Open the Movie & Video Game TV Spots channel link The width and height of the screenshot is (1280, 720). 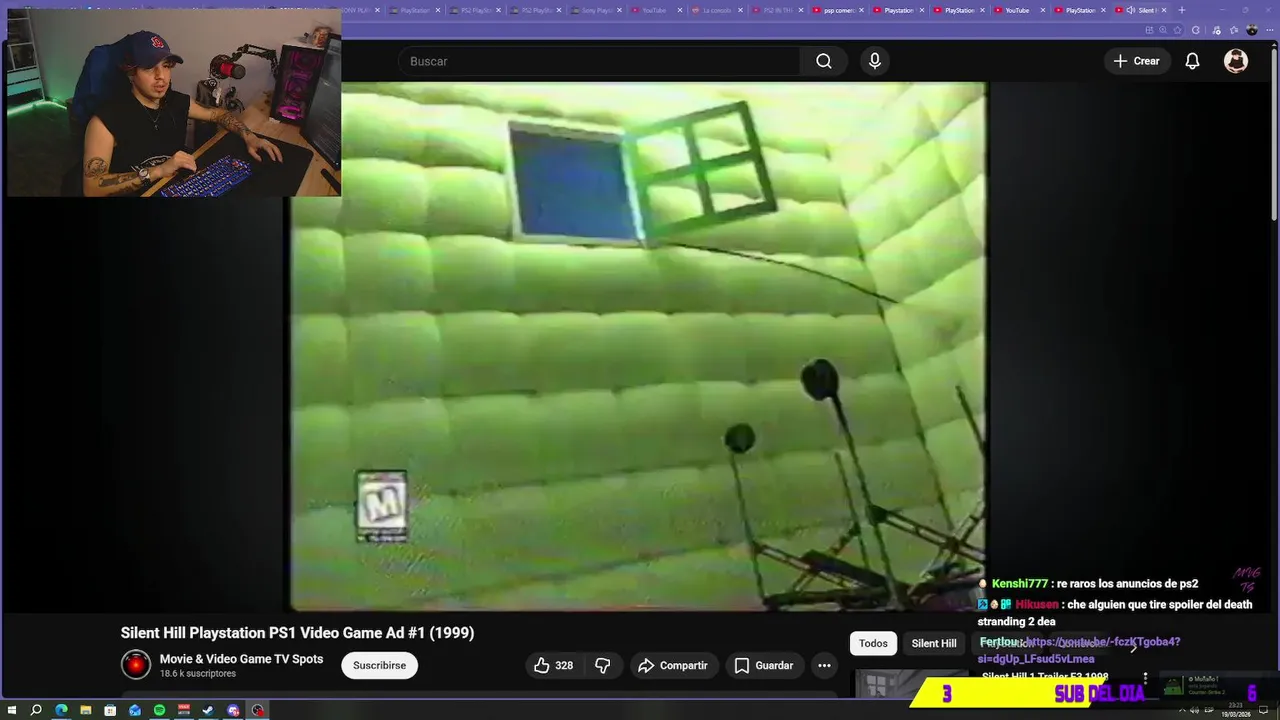click(241, 659)
